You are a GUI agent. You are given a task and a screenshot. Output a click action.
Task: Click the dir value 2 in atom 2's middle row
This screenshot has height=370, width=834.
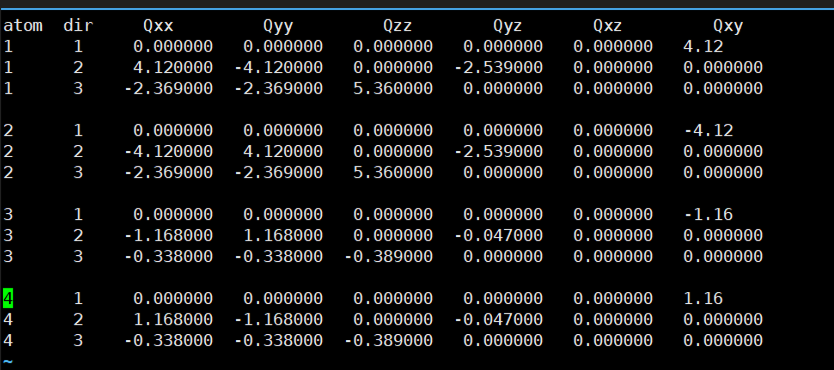pos(78,152)
